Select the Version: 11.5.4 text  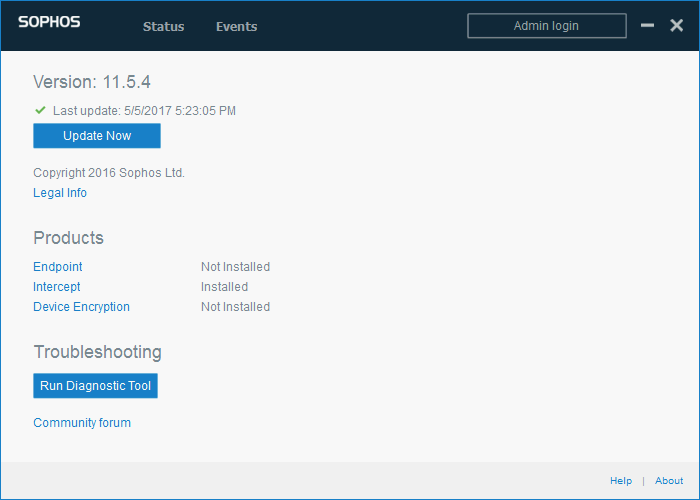click(x=92, y=82)
